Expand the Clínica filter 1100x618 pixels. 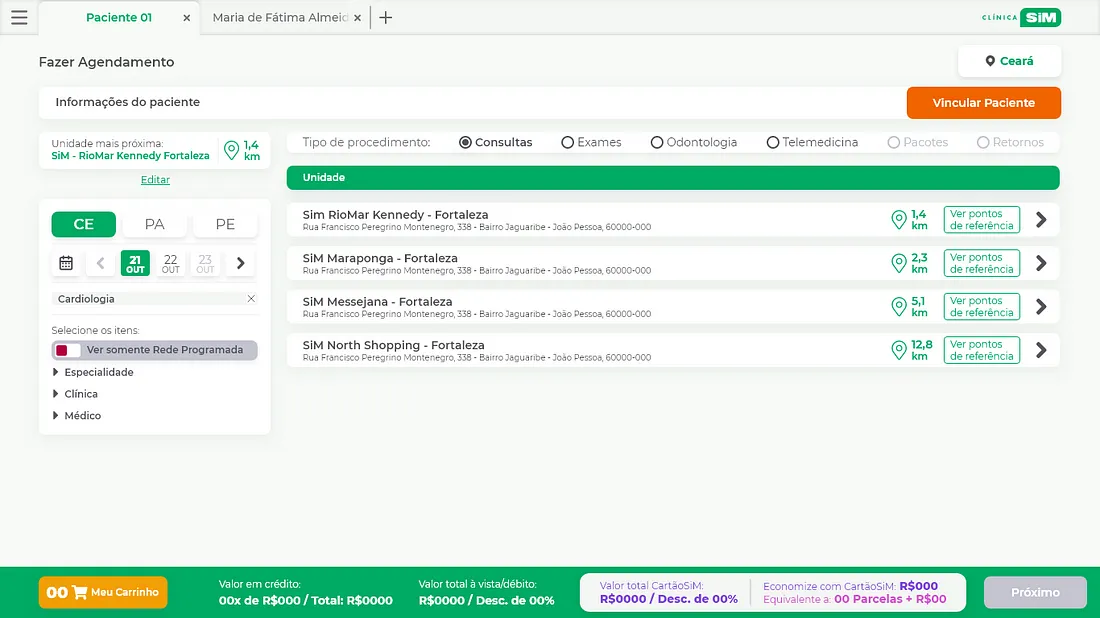pos(56,394)
